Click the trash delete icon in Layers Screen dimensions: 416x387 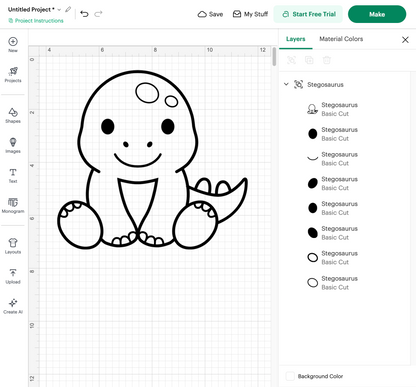327,60
